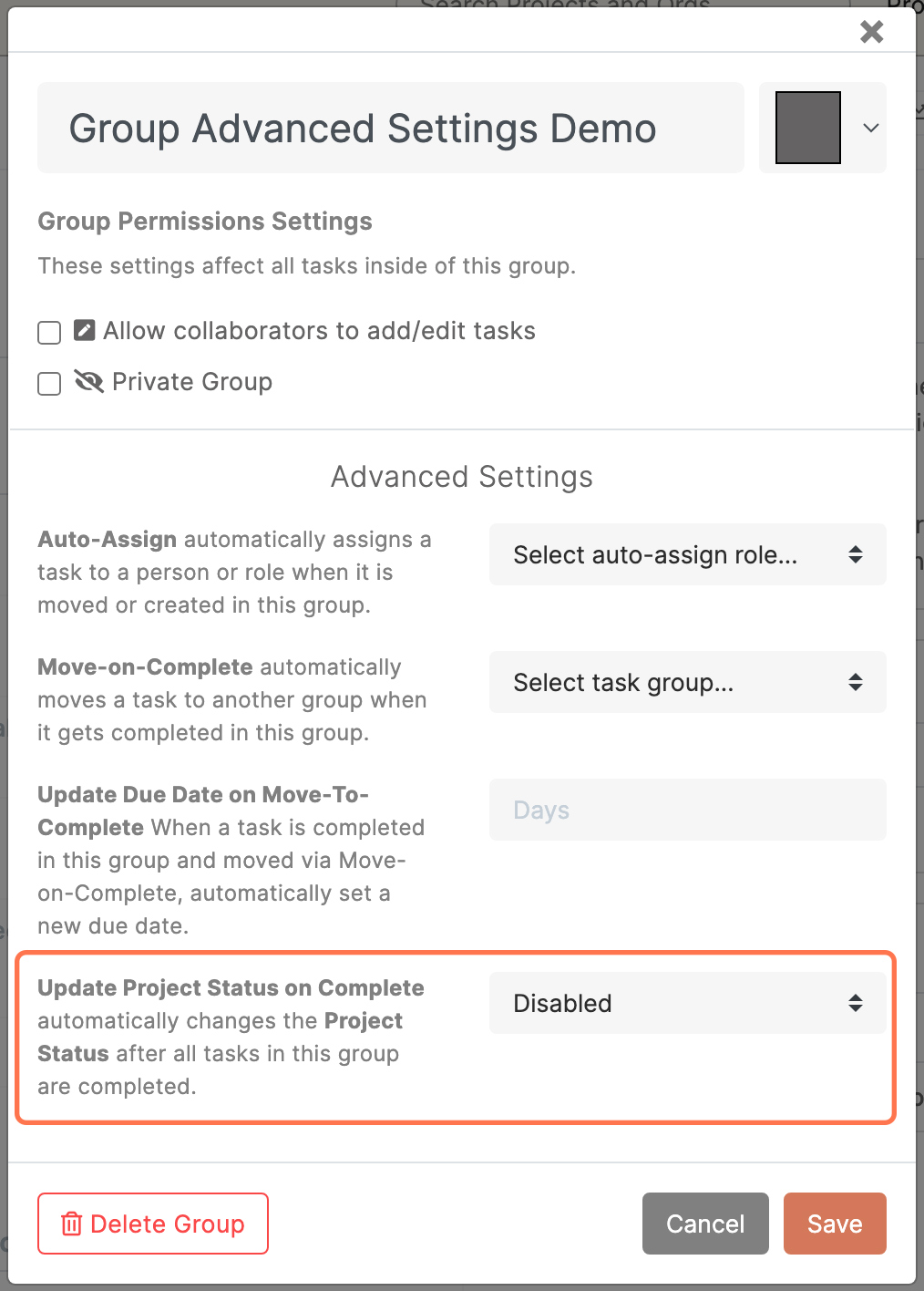The image size is (924, 1291).
Task: Click the Days input field
Action: point(688,810)
